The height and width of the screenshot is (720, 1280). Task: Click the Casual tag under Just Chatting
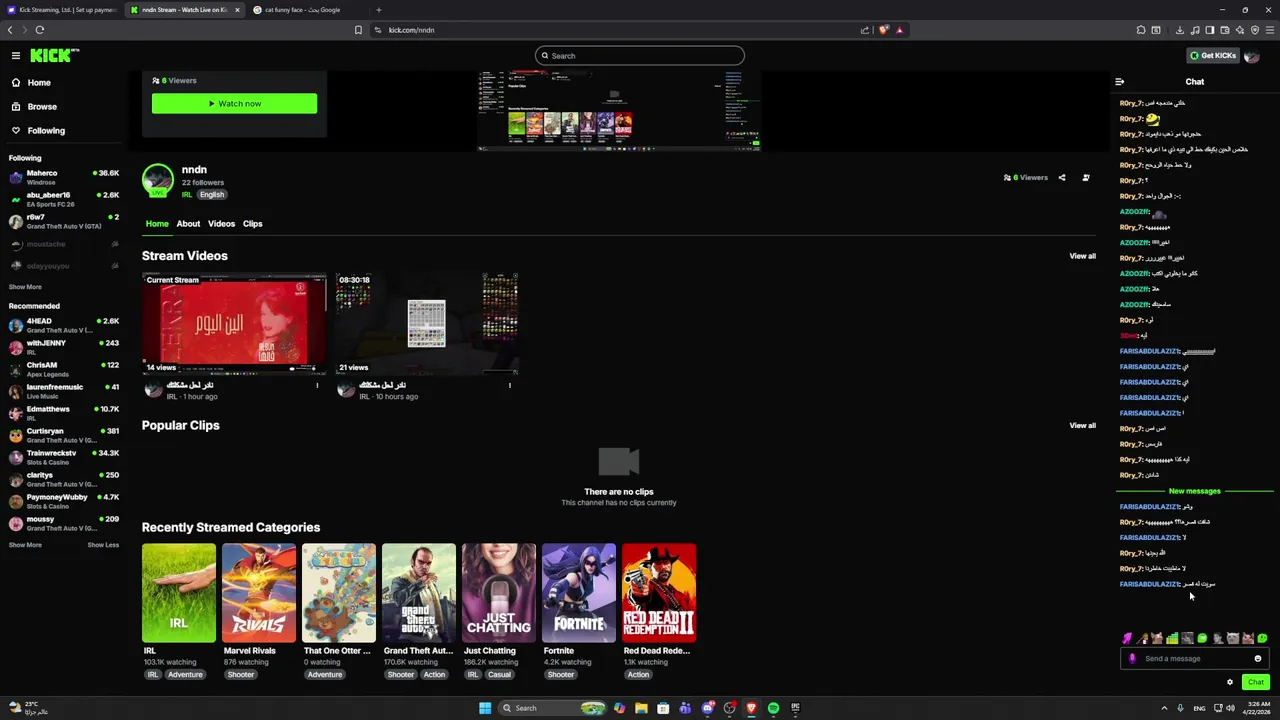[499, 675]
